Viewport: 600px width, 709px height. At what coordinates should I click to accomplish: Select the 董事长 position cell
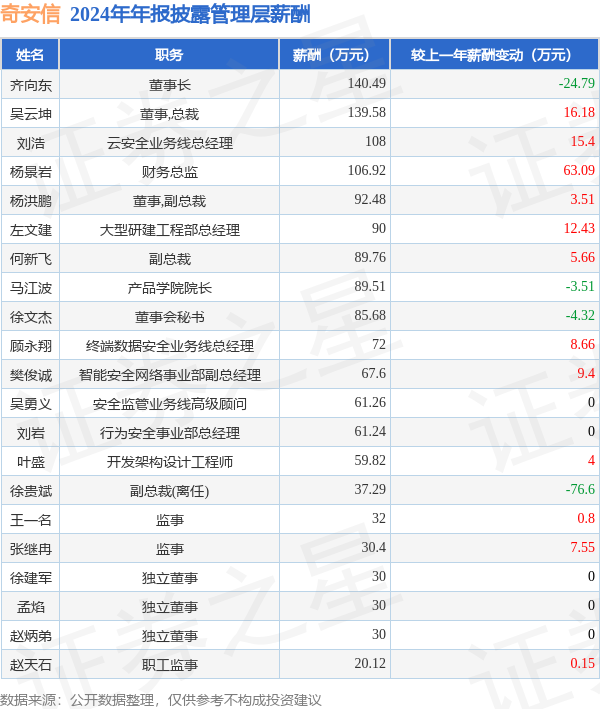pos(170,85)
